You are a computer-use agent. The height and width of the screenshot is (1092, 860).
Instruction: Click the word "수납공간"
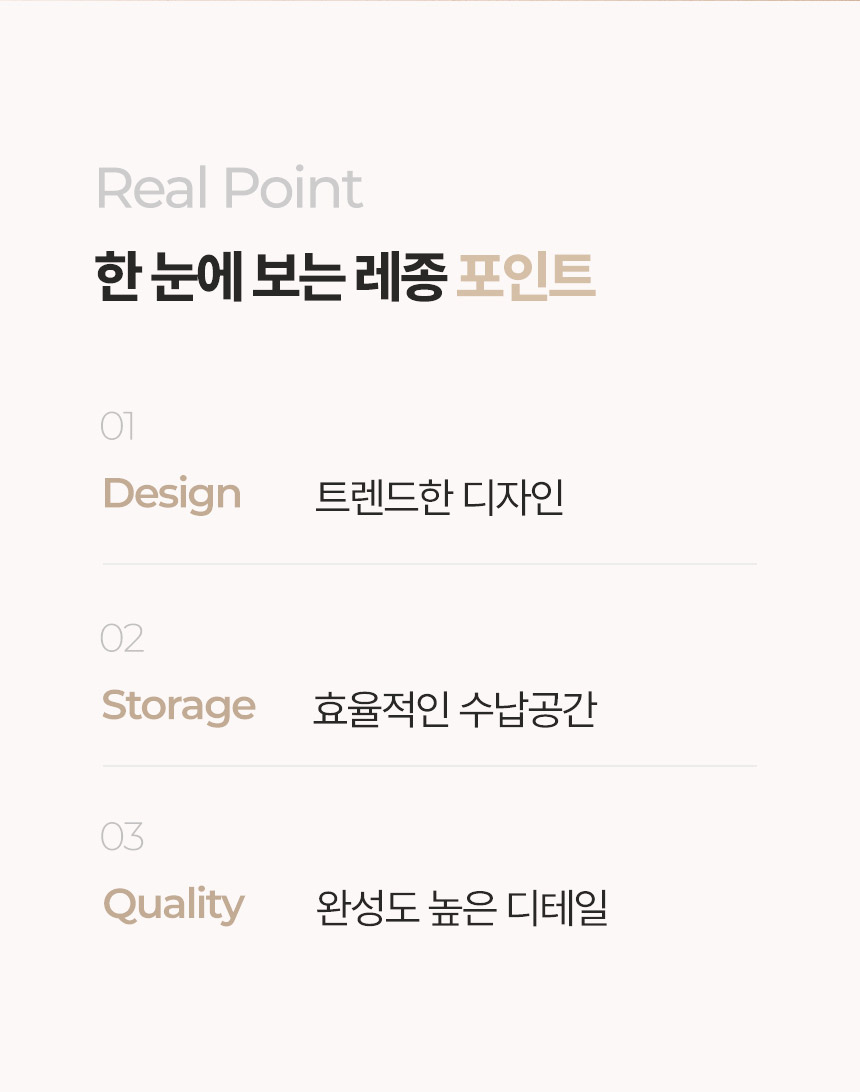click(527, 709)
